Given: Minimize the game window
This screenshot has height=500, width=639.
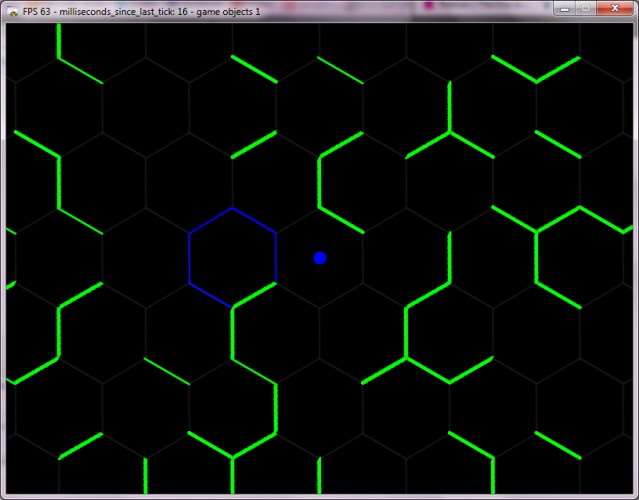Looking at the screenshot, I should [x=564, y=9].
